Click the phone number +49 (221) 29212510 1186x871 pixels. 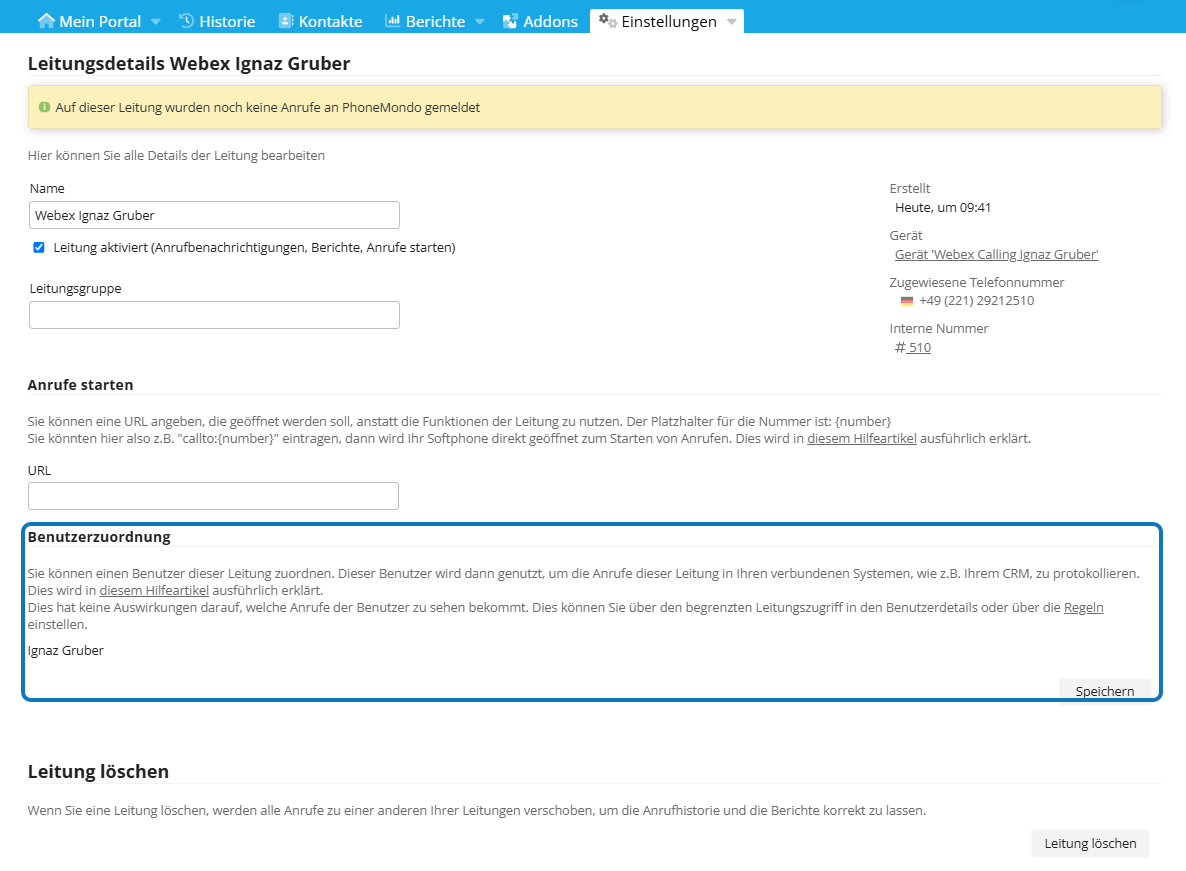pos(976,301)
